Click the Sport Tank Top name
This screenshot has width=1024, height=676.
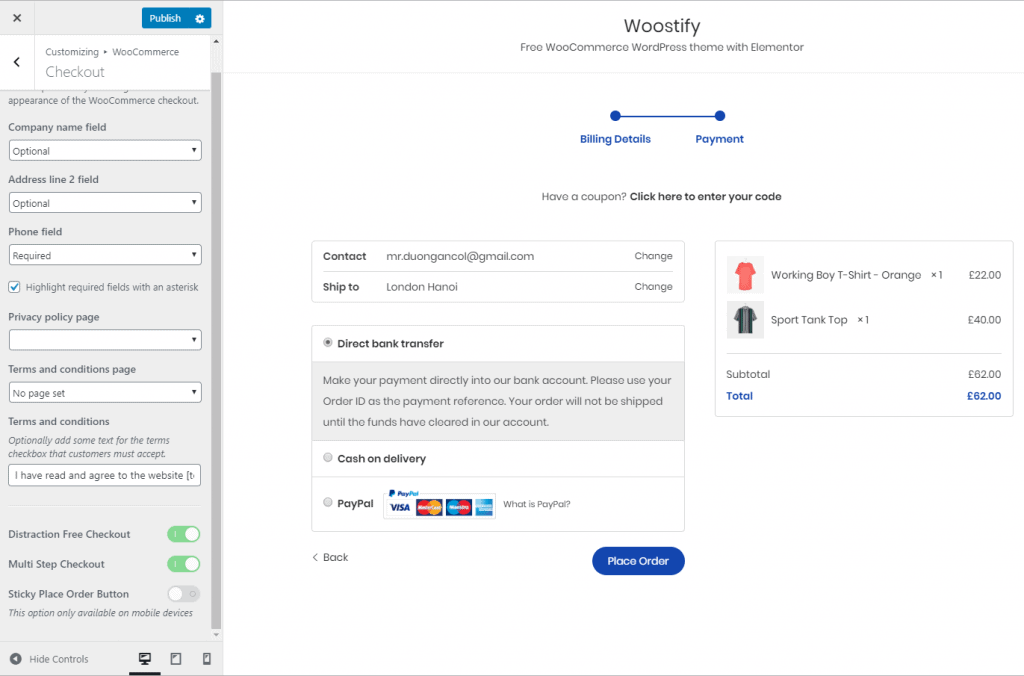[809, 320]
